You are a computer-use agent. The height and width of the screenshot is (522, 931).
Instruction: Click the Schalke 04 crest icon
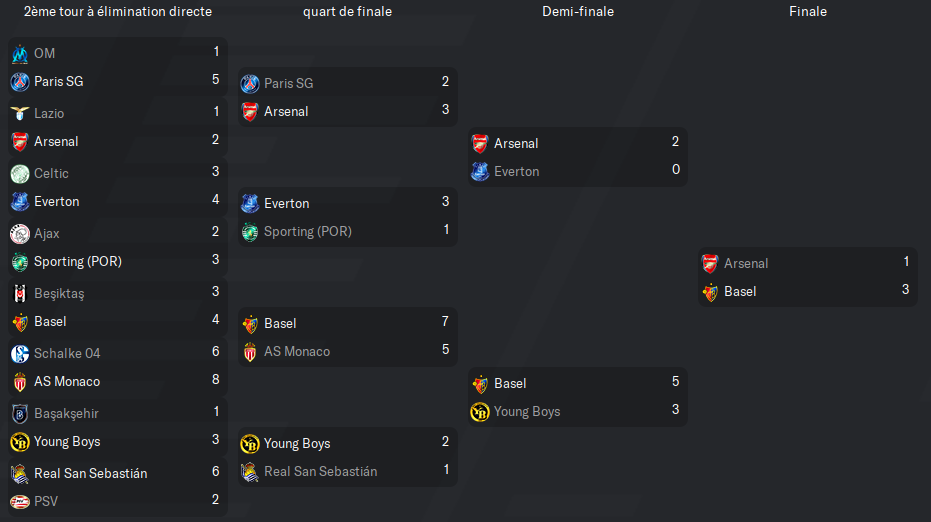[20, 353]
